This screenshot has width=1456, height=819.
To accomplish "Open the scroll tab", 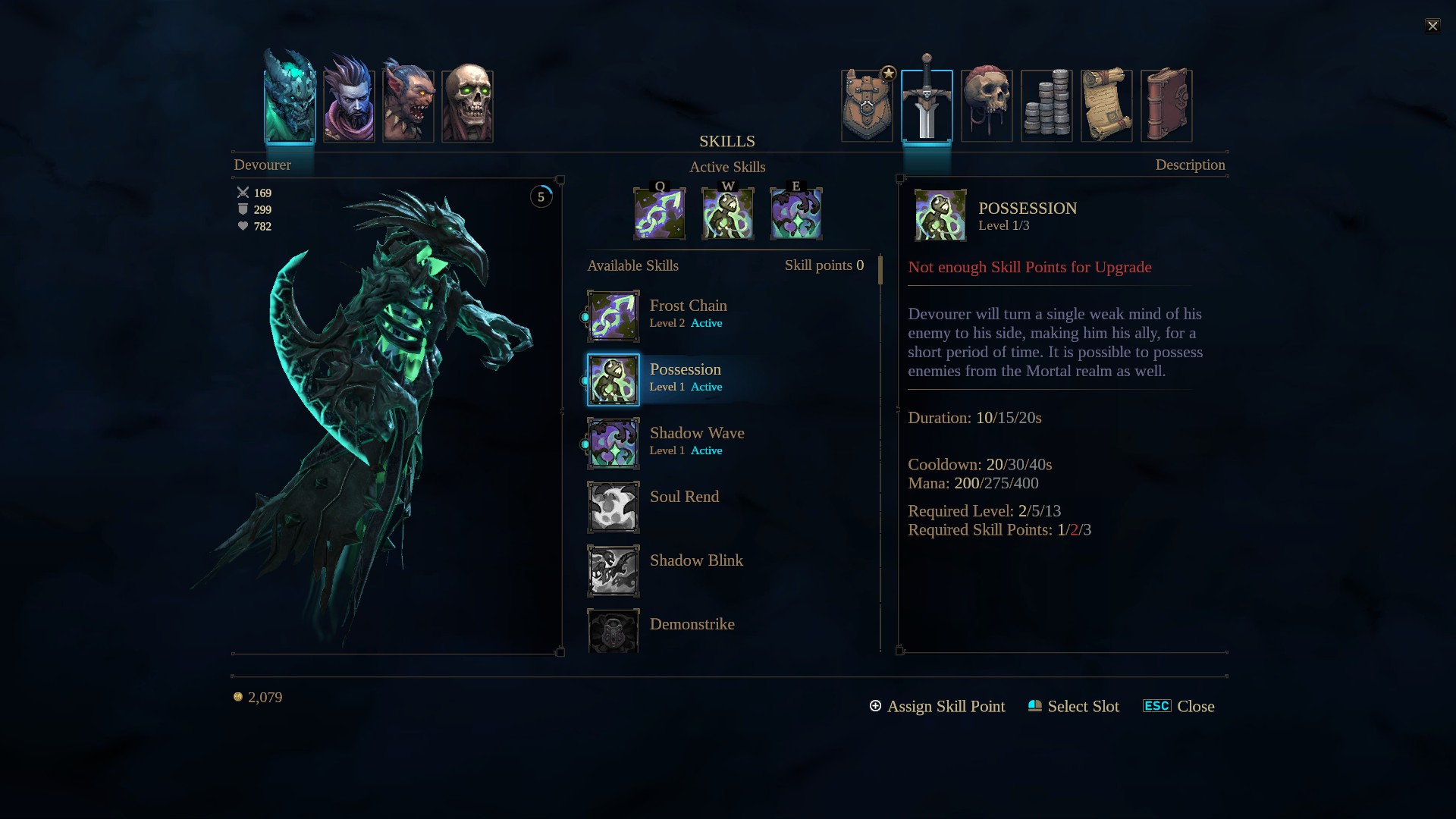I will [1106, 105].
